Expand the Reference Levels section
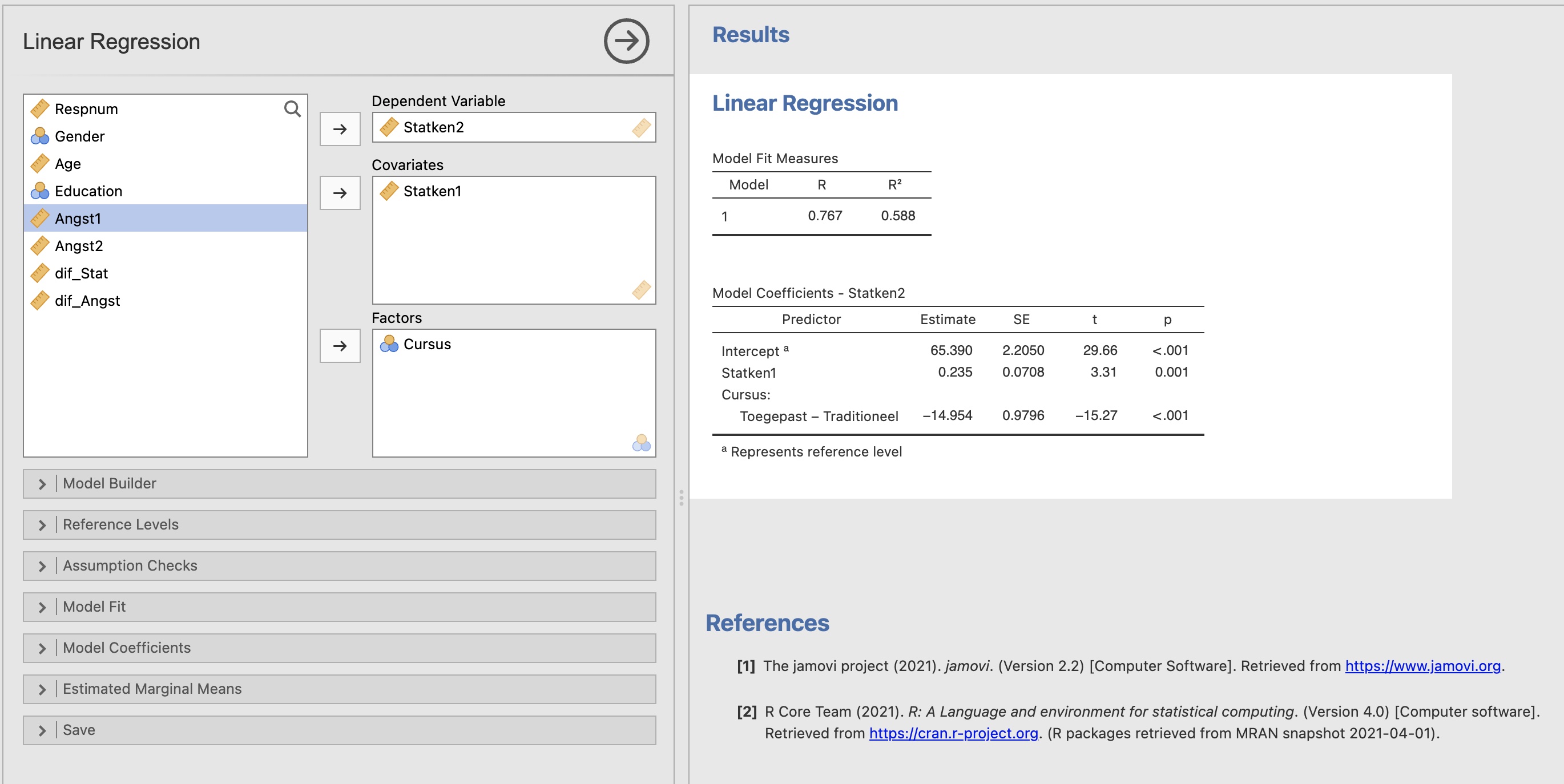Image resolution: width=1564 pixels, height=784 pixels. coord(120,524)
